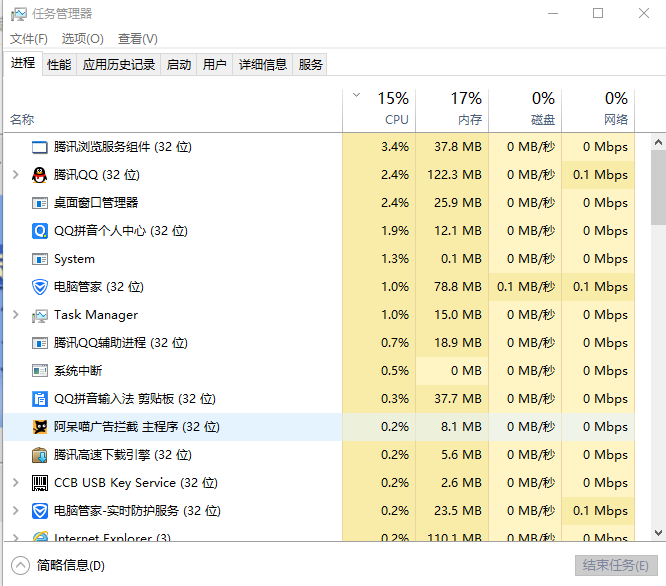The height and width of the screenshot is (586, 666).
Task: Sort by the 网络 column header
Action: point(598,110)
